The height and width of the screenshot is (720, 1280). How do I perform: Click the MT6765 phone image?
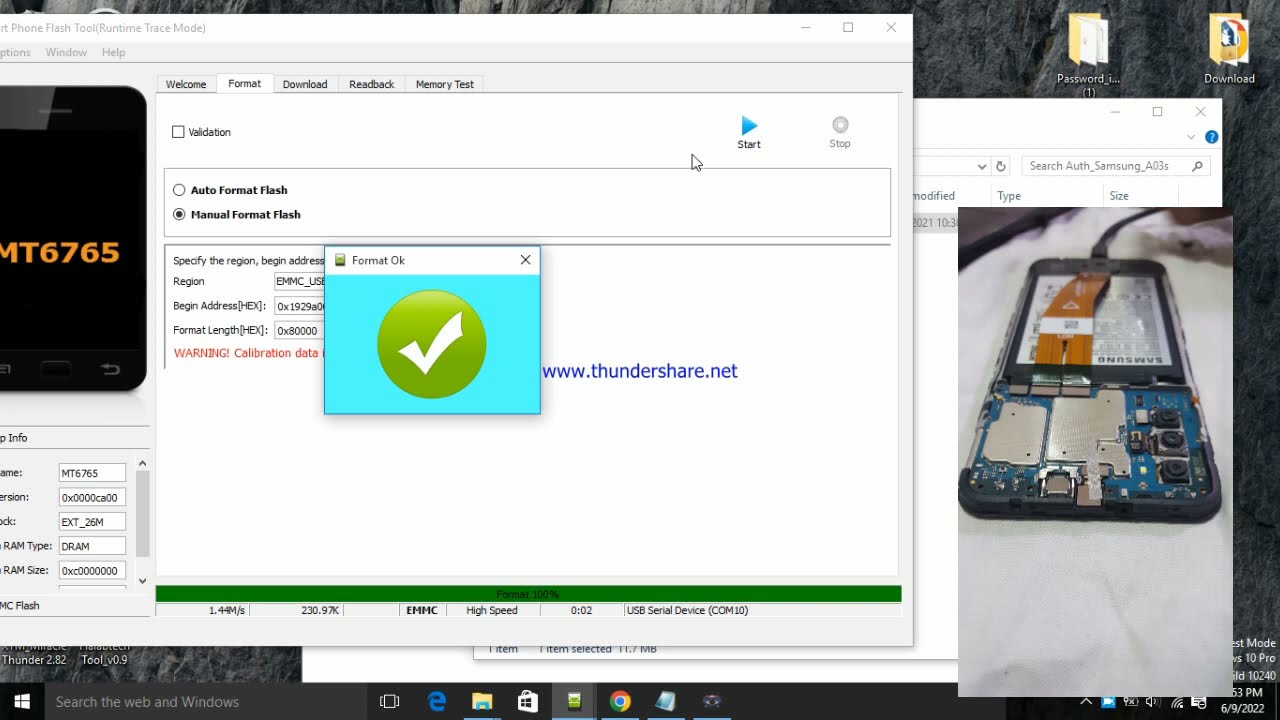pos(73,238)
